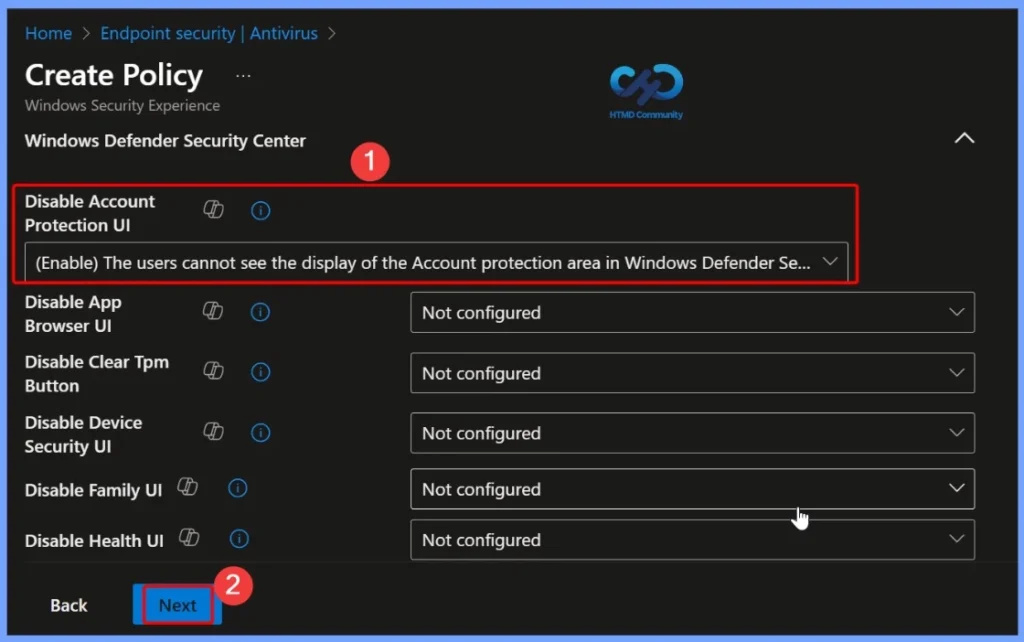The image size is (1024, 642).
Task: Open the Disable Clear Tpm Button dropdown
Action: (693, 373)
